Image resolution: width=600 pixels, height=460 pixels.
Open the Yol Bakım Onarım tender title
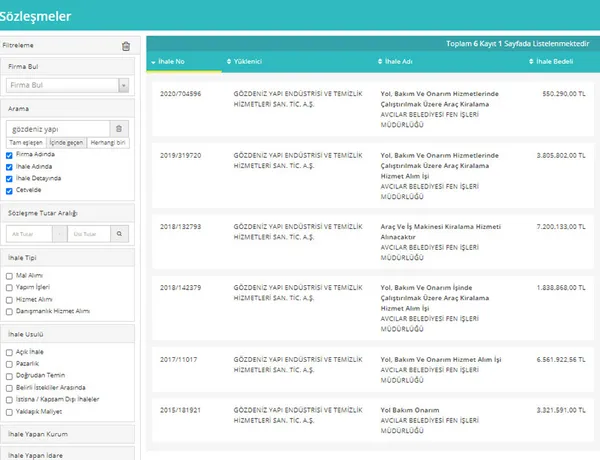[x=410, y=410]
